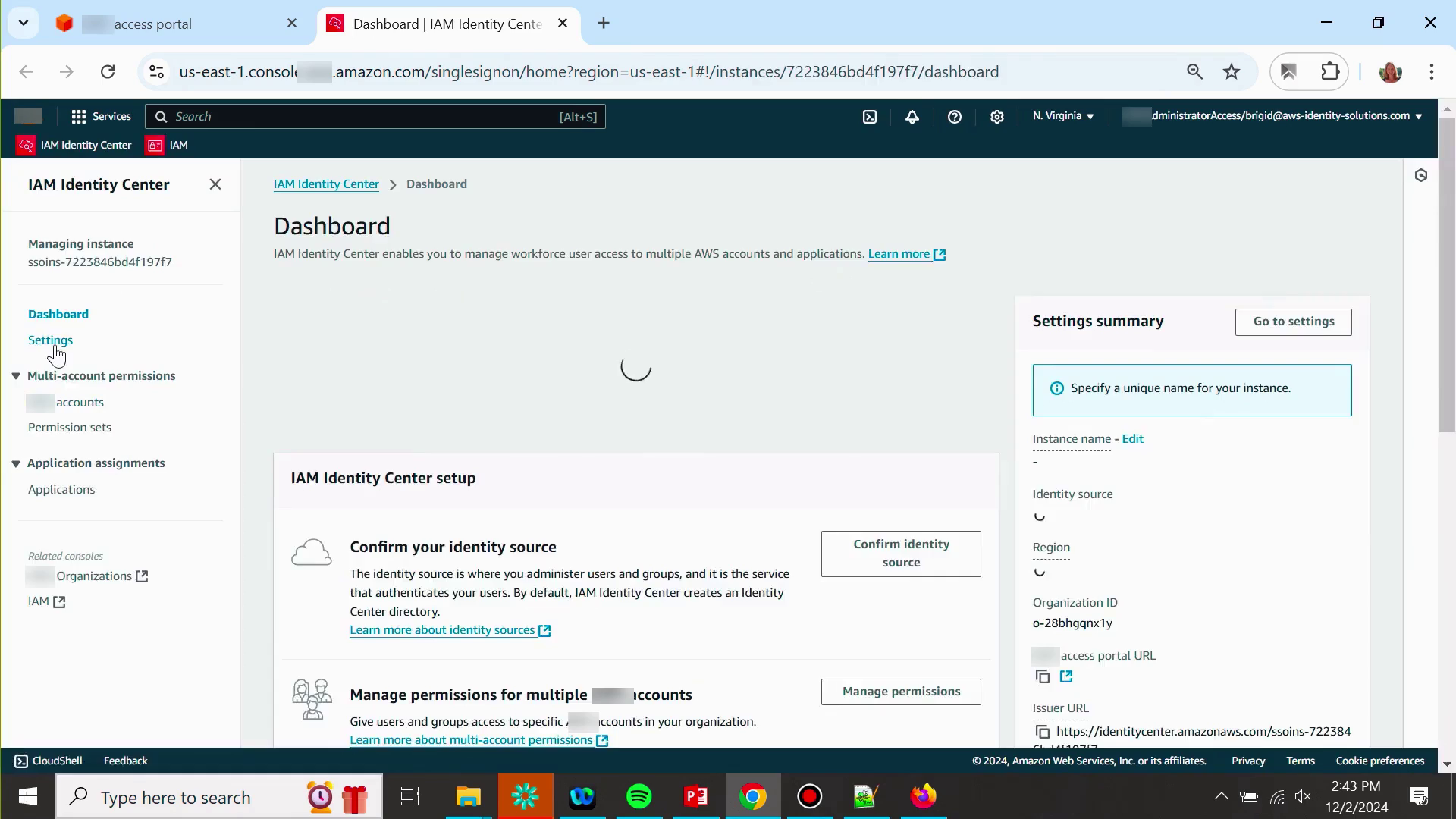Screen dimensions: 1456x819
Task: Click the AWS console Search field
Action: 375,117
